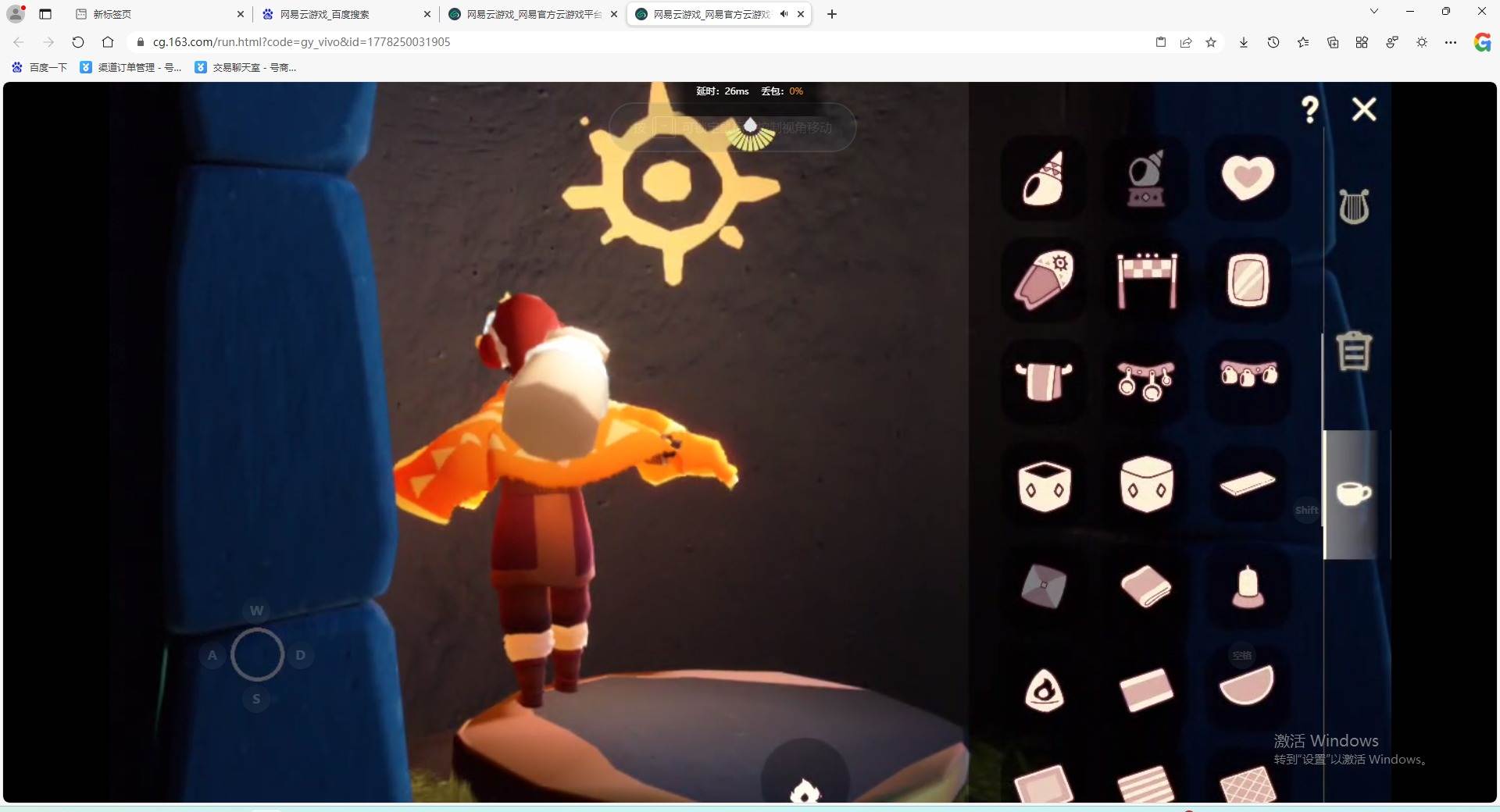This screenshot has width=1500, height=812.
Task: Click the browser address bar URL
Action: point(302,42)
